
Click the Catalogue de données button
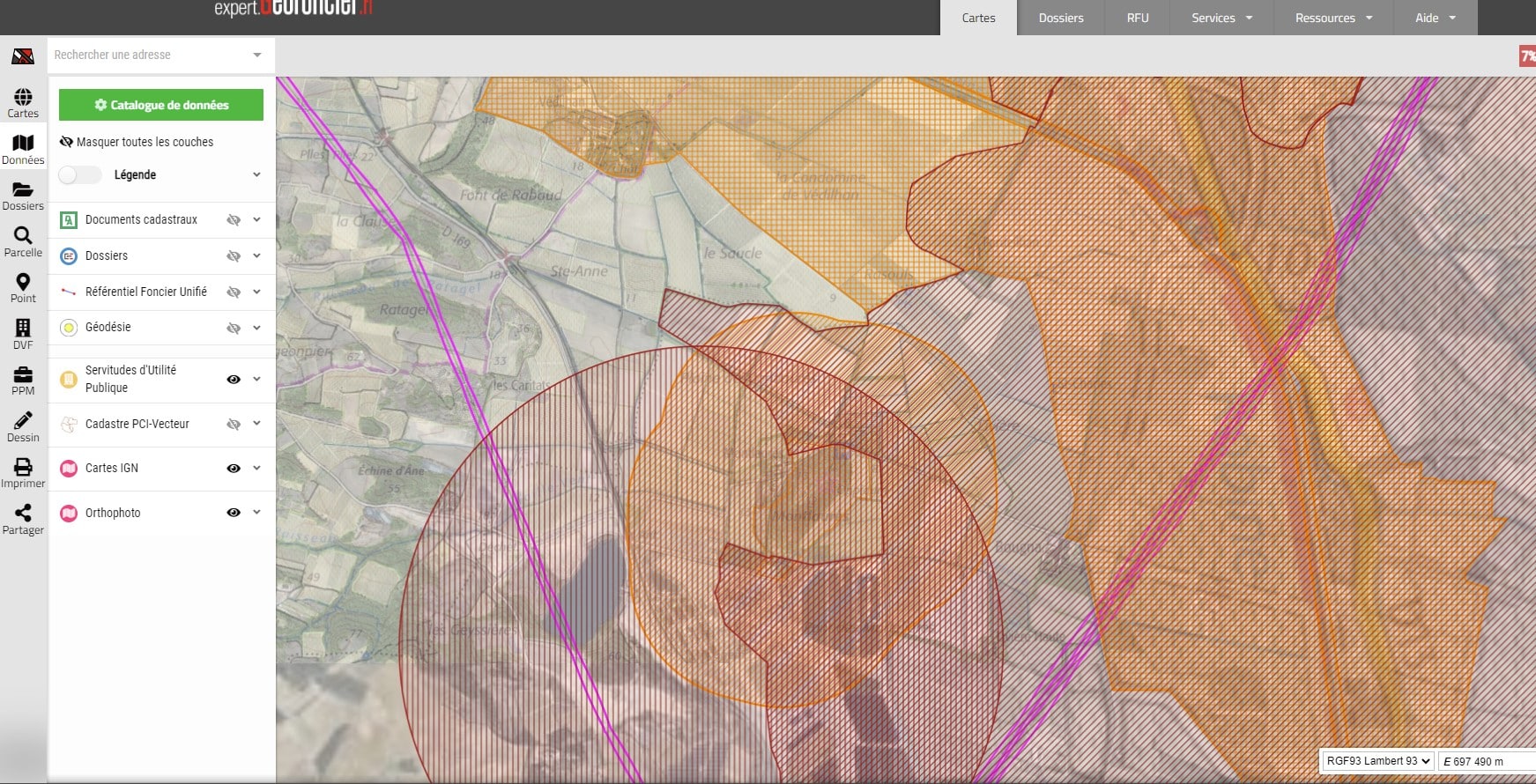point(161,105)
